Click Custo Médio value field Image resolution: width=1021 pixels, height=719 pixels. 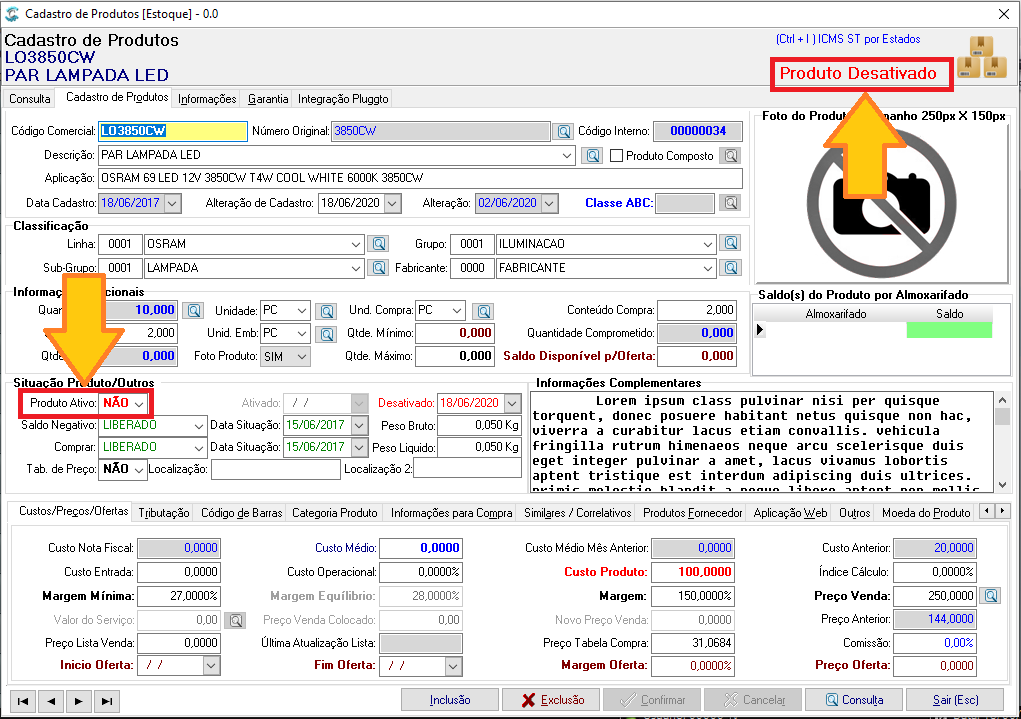pyautogui.click(x=421, y=548)
